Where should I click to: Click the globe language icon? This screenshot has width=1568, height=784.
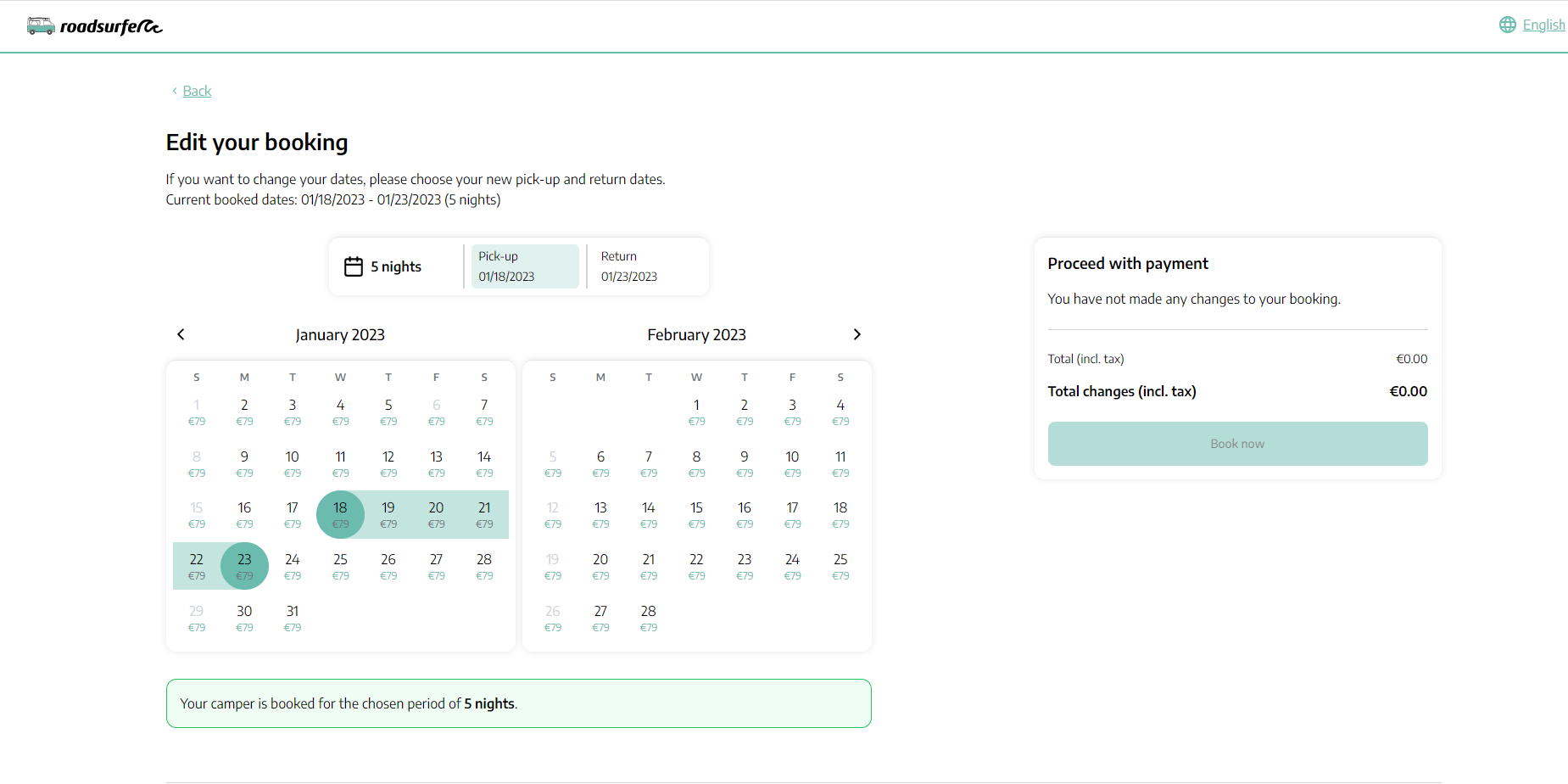click(1507, 25)
